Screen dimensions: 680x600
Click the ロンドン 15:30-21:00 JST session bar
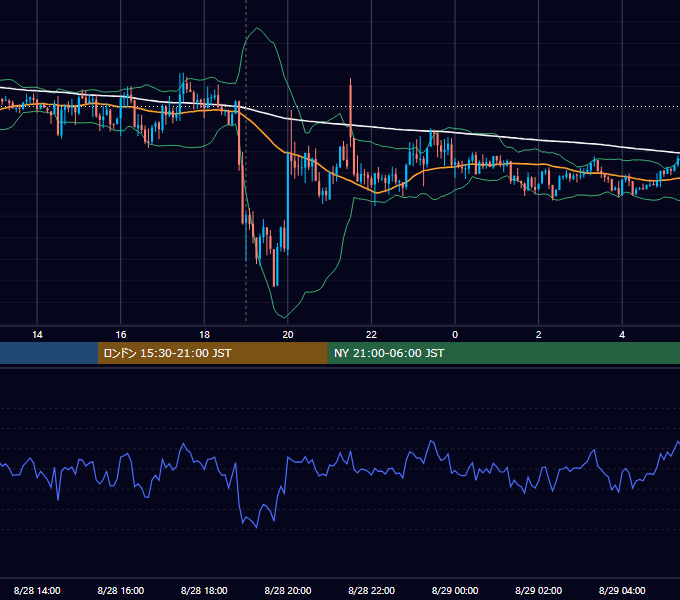(x=212, y=353)
